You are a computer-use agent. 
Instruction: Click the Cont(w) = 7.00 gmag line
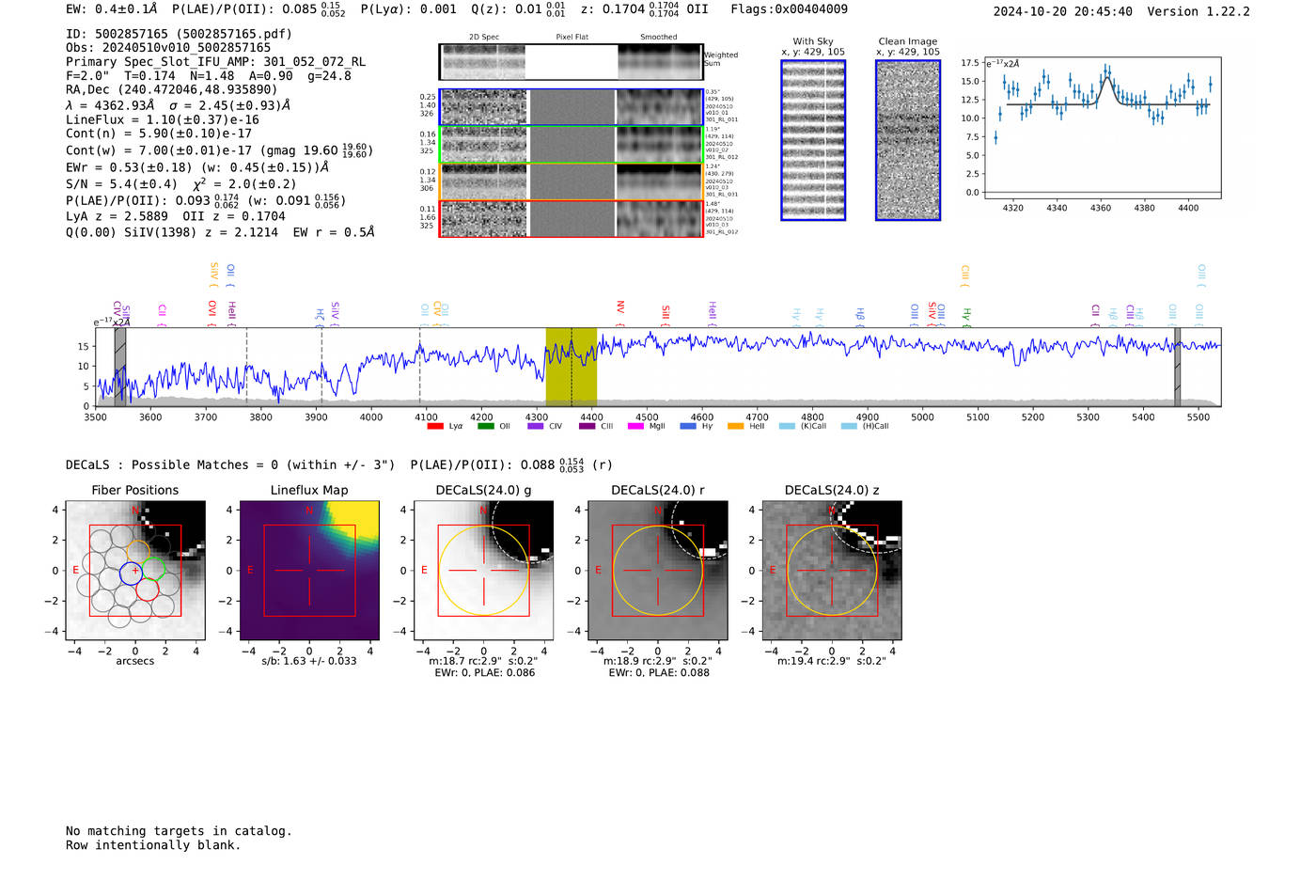[219, 150]
